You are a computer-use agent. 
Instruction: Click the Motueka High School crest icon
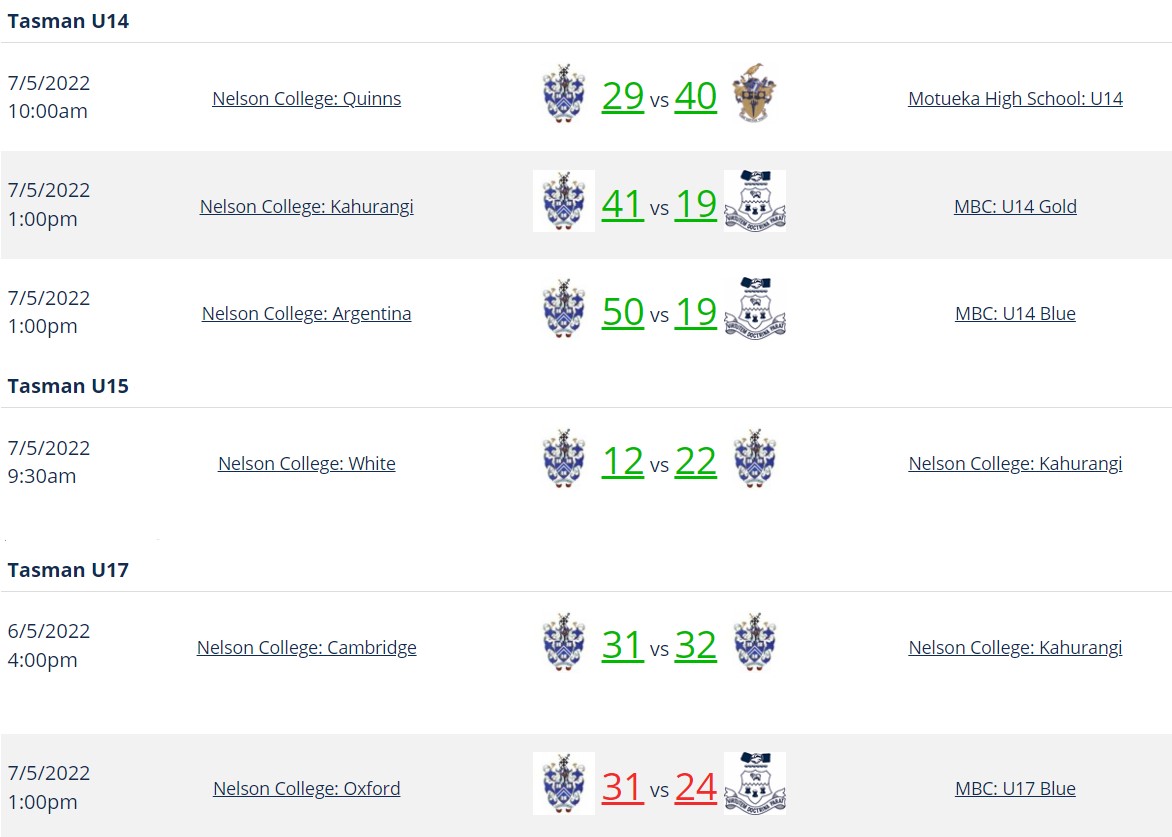(754, 93)
